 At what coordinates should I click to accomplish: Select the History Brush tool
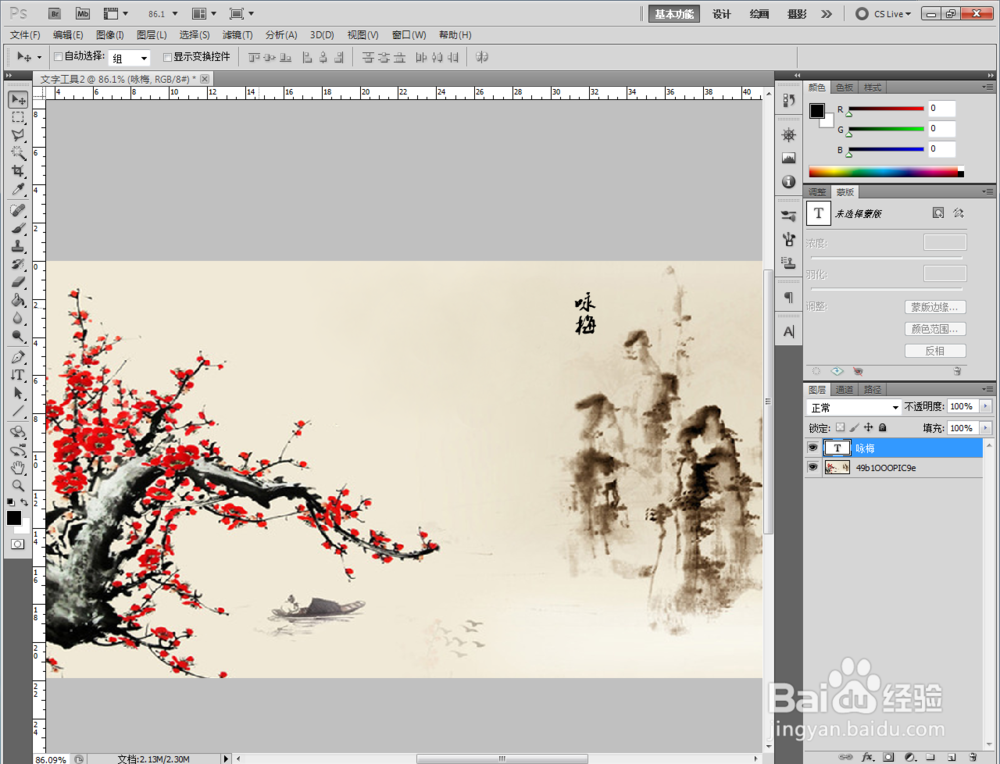(18, 264)
